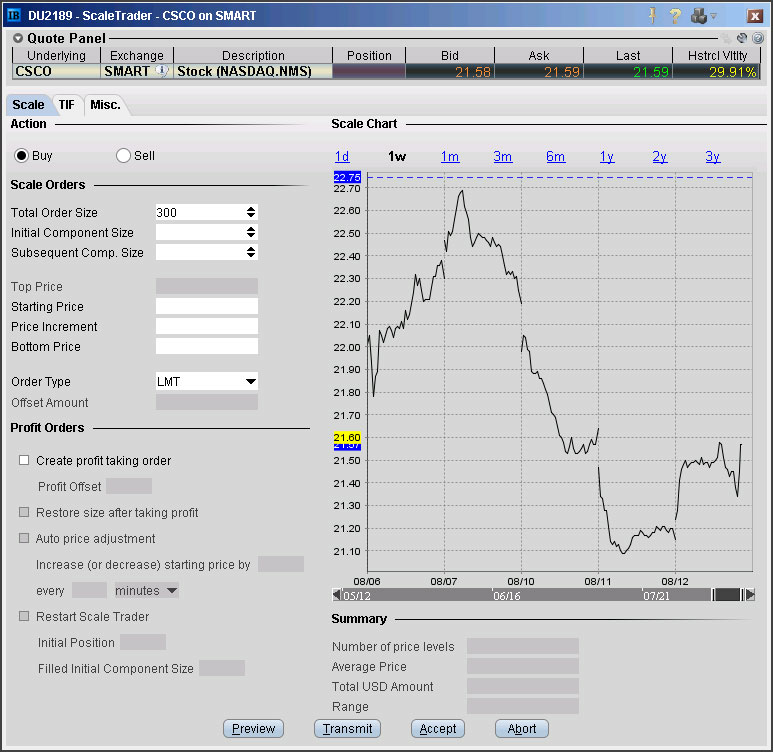The image size is (773, 752).
Task: Click the Last price 21.59 cell
Action: (628, 72)
